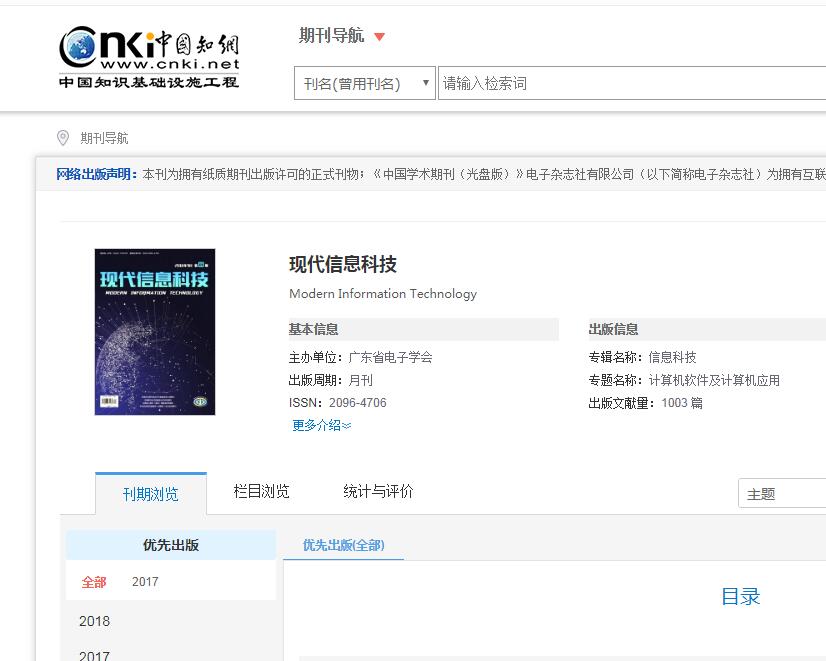Open the 主题 search field dropdown
This screenshot has height=661, width=826.
(781, 494)
